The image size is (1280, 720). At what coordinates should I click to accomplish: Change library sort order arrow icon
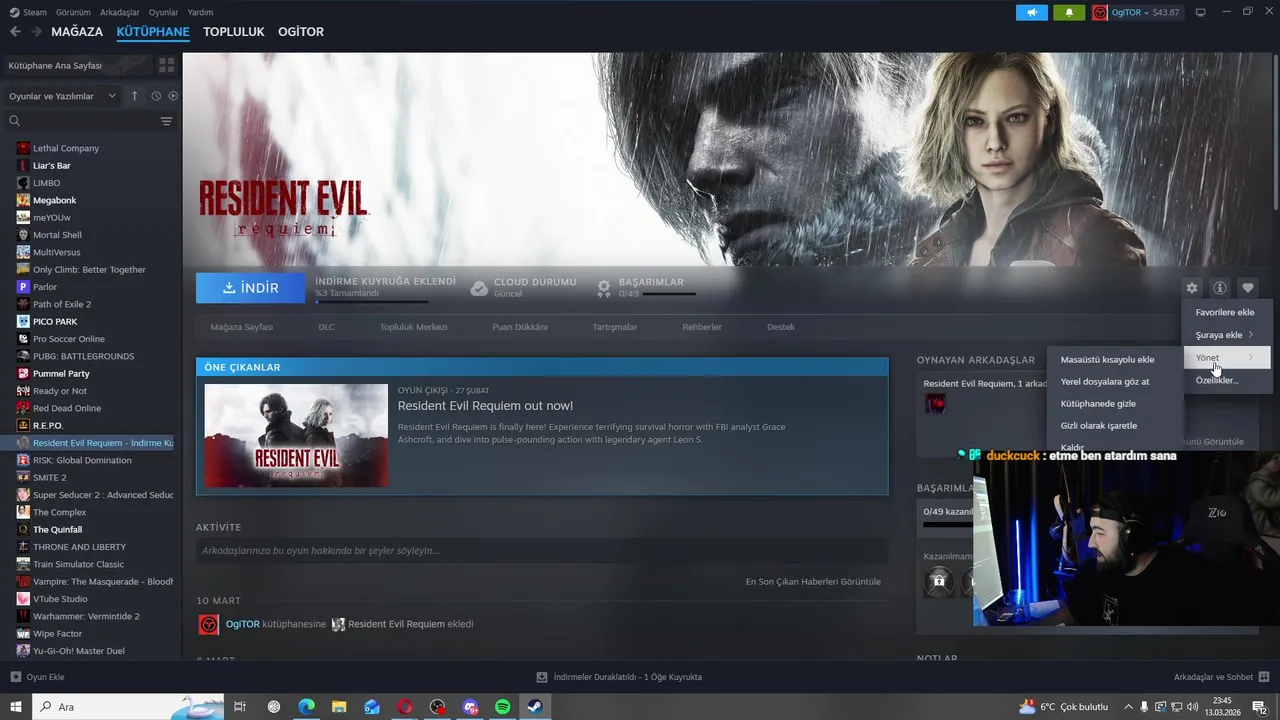135,96
